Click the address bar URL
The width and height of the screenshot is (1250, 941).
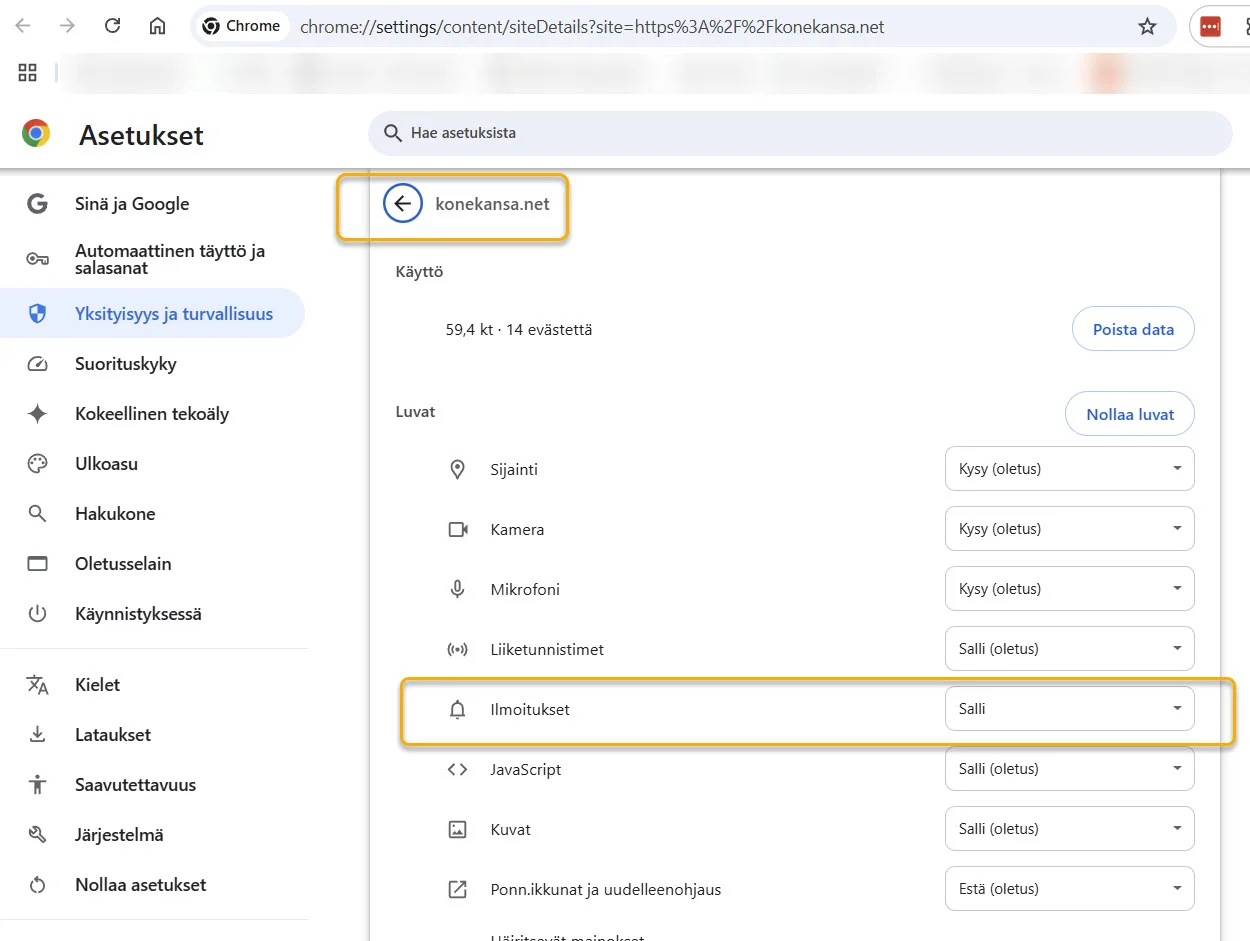pos(592,27)
